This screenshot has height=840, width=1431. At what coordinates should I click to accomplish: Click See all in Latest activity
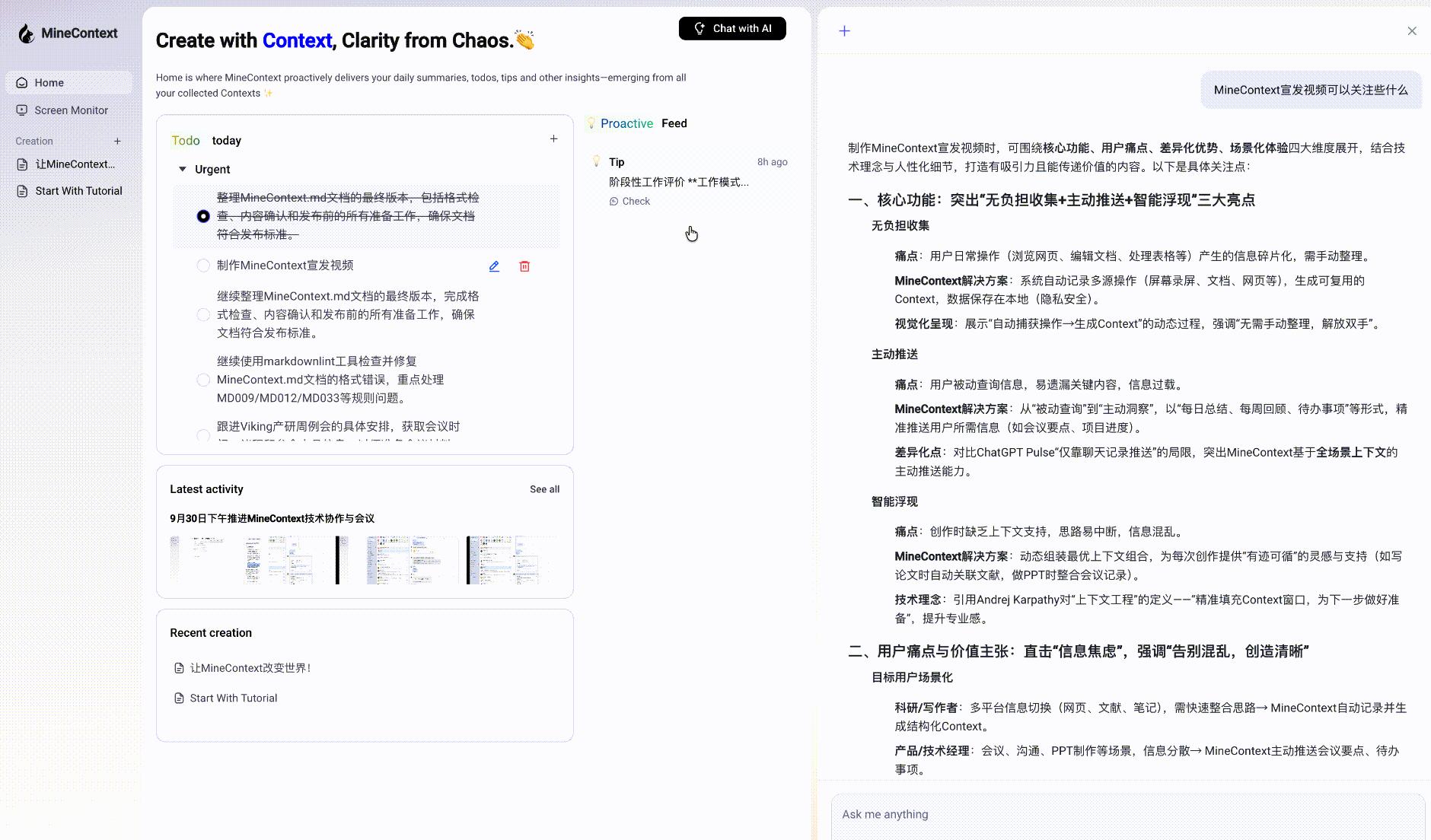544,489
